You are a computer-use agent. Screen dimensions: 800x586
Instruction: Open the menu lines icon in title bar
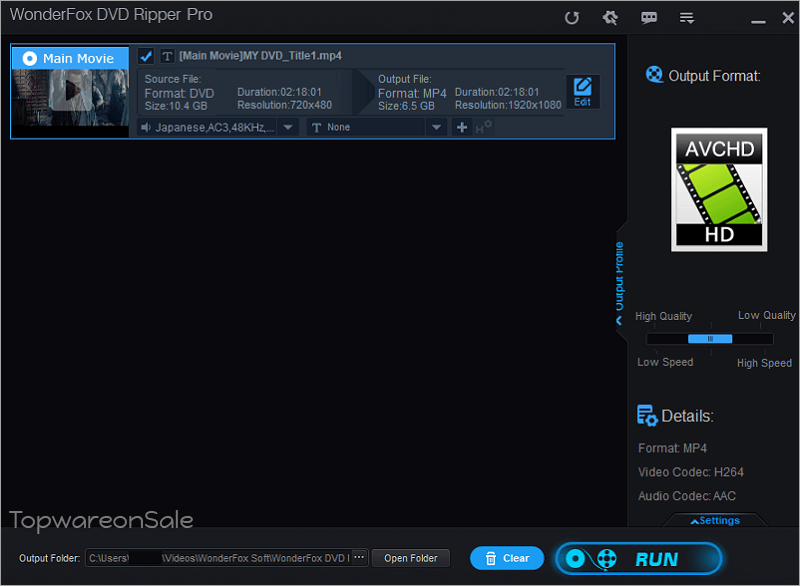[x=687, y=18]
